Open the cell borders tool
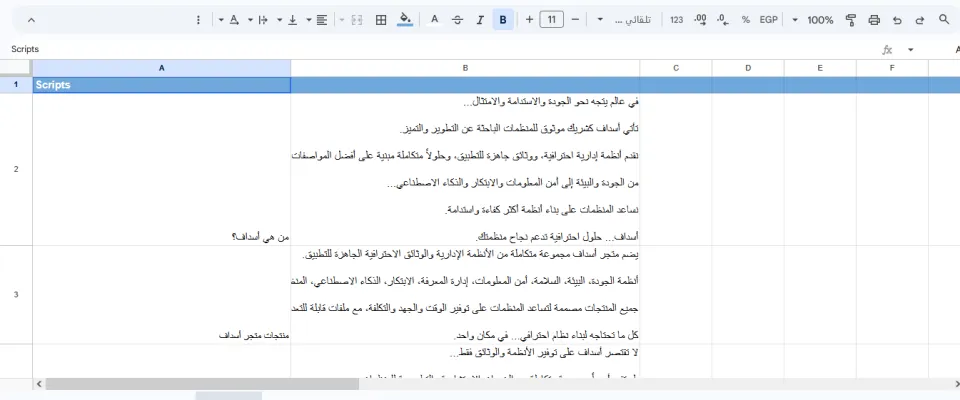Screen dimensions: 960x400 click(381, 20)
